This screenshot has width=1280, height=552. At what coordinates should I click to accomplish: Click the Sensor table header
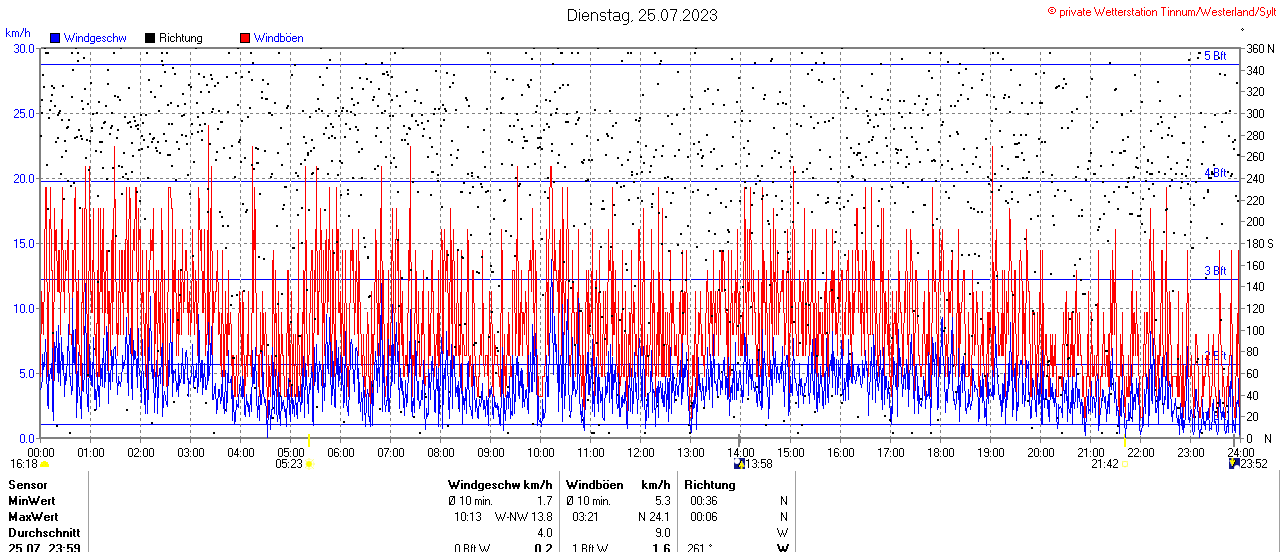coord(27,484)
